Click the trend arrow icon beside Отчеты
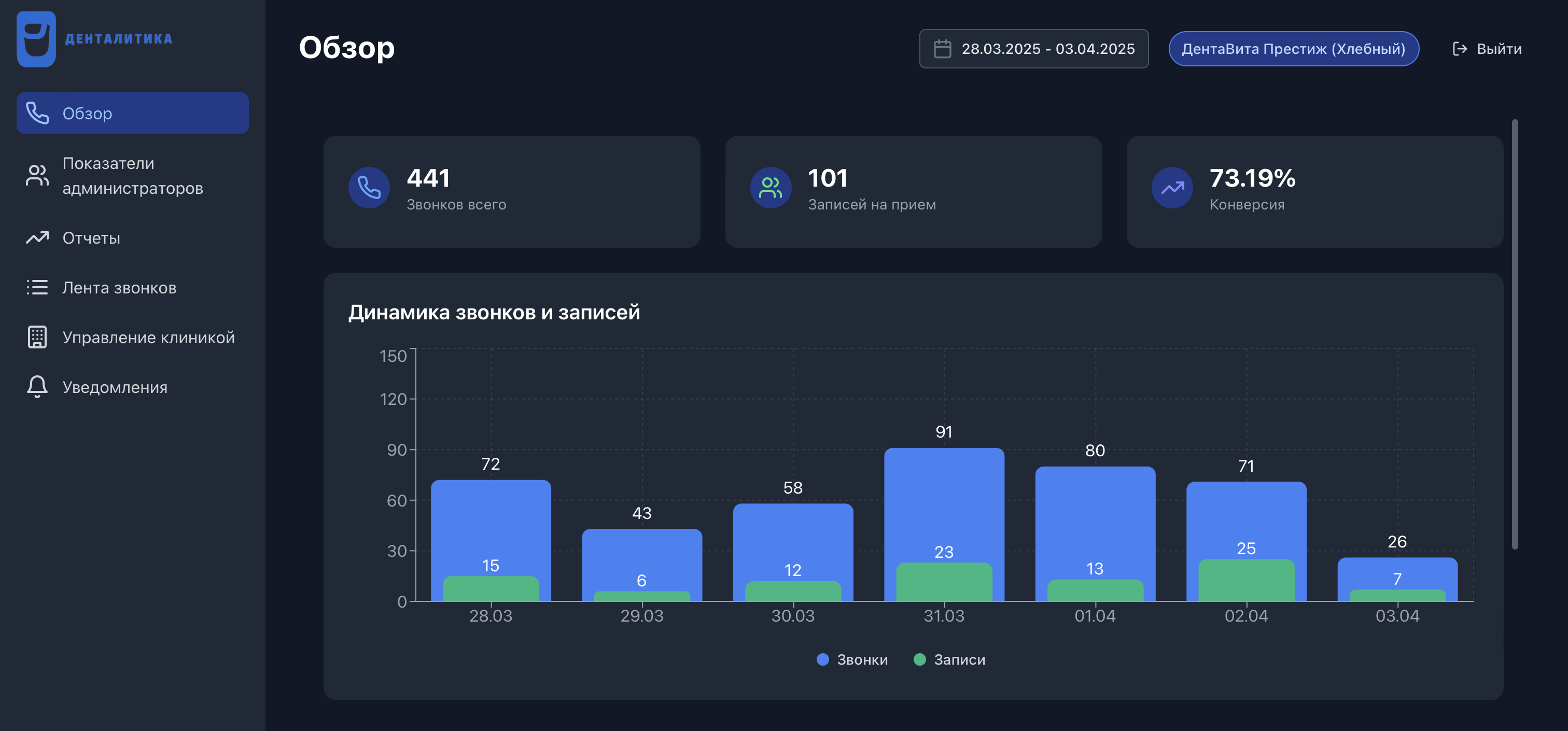 [x=37, y=238]
